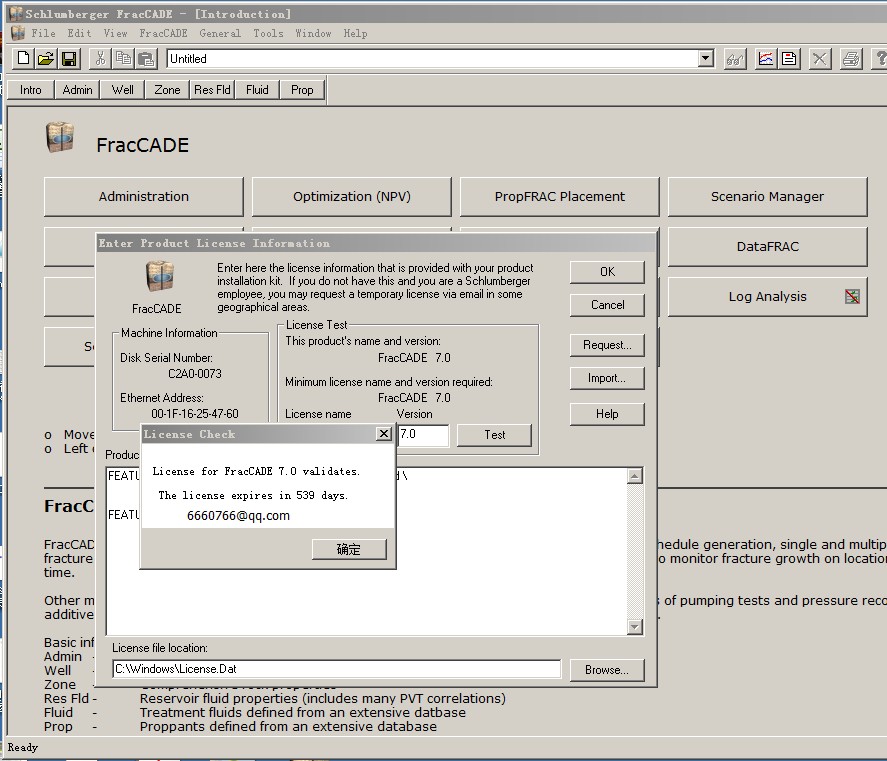Open the Edit menu
This screenshot has height=761, width=887.
click(x=79, y=33)
